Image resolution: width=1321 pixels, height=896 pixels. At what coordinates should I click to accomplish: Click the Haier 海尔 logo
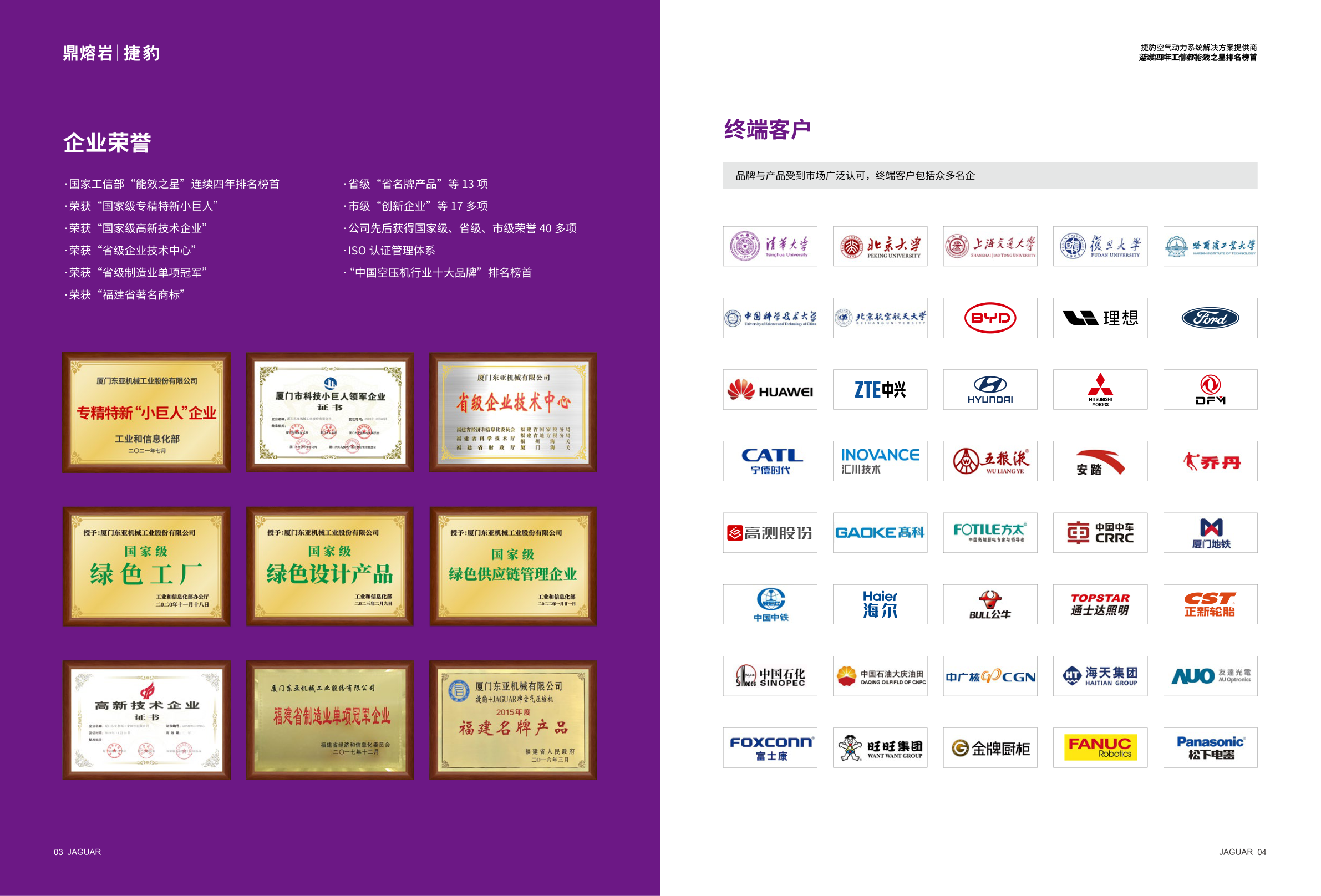click(880, 604)
